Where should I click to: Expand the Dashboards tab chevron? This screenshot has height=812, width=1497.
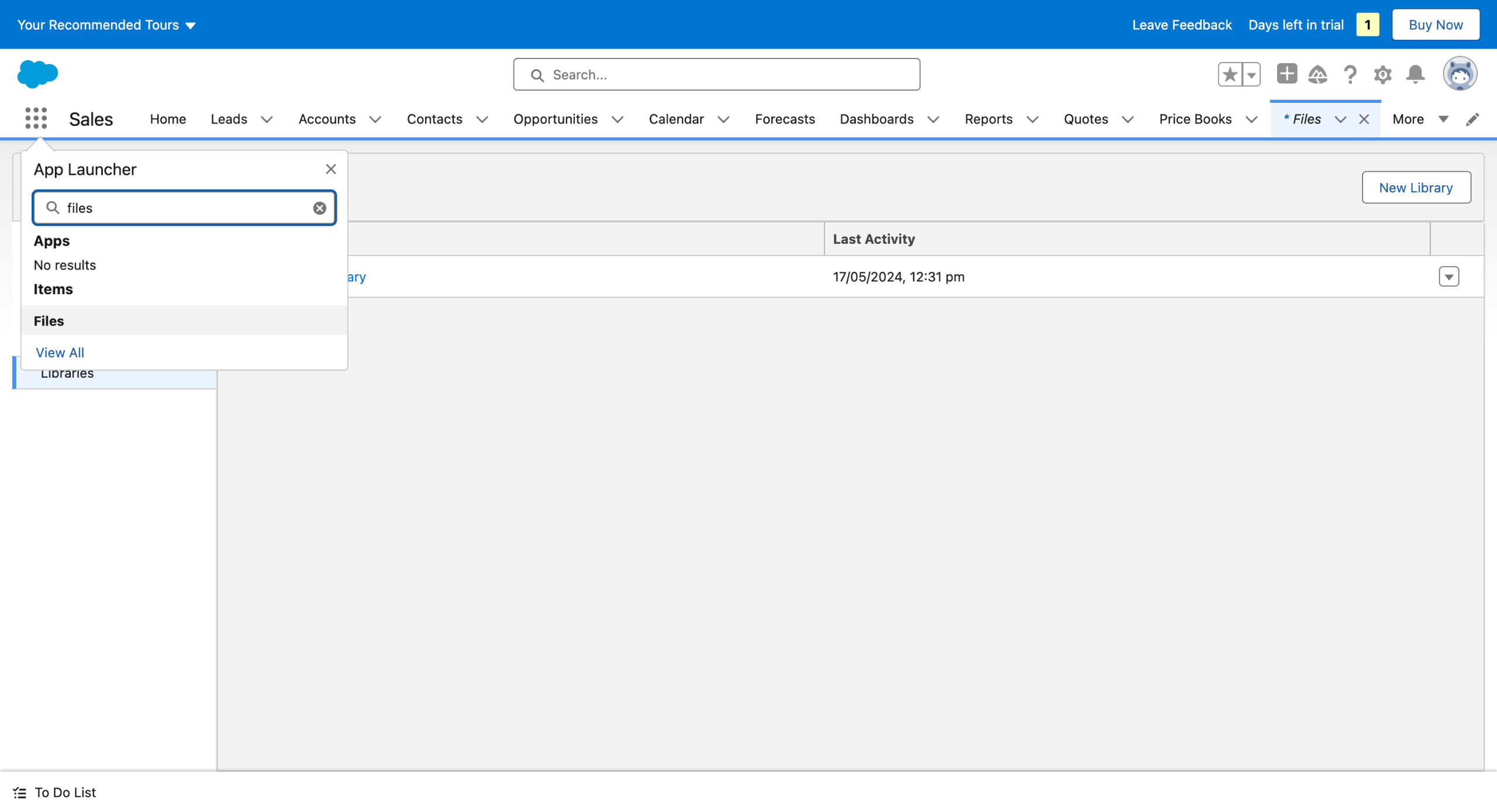coord(933,119)
